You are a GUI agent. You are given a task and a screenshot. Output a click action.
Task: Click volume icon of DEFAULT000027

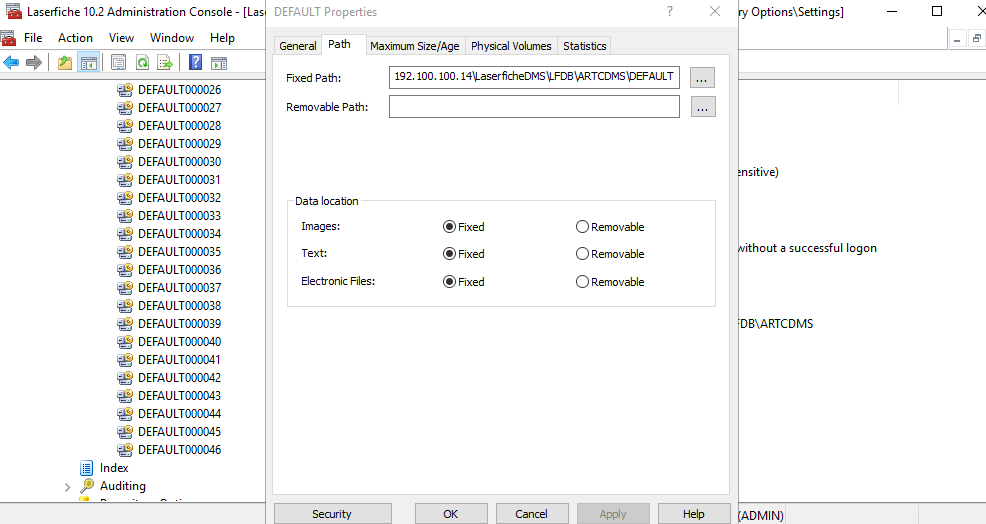pos(125,108)
